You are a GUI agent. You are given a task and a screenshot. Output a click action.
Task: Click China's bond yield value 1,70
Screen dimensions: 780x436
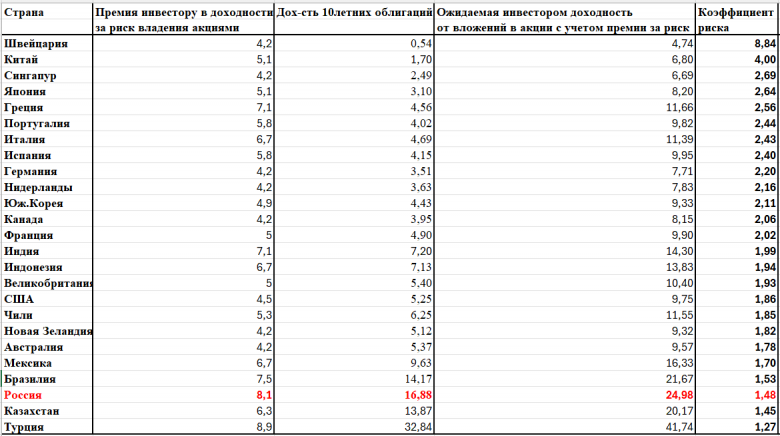[x=421, y=60]
